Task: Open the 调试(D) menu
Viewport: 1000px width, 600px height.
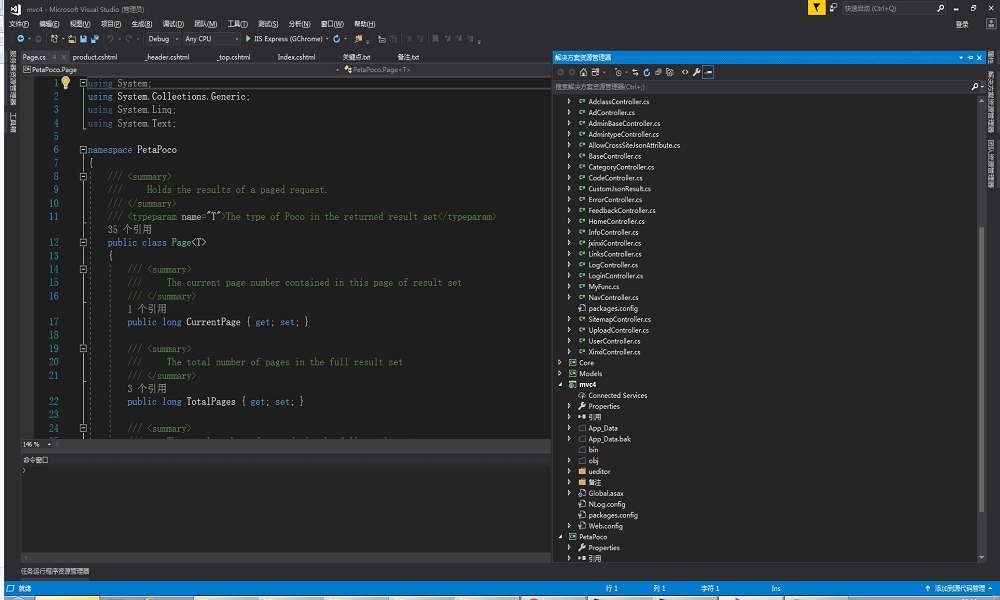Action: coord(173,24)
